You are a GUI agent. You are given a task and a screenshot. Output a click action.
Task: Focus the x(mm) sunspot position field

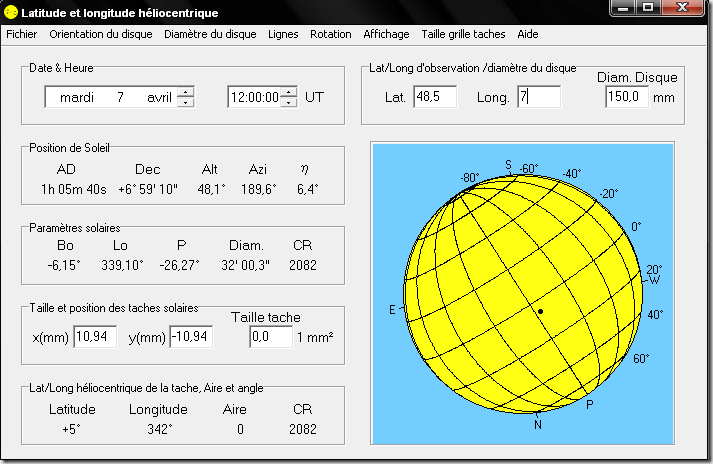(x=95, y=337)
